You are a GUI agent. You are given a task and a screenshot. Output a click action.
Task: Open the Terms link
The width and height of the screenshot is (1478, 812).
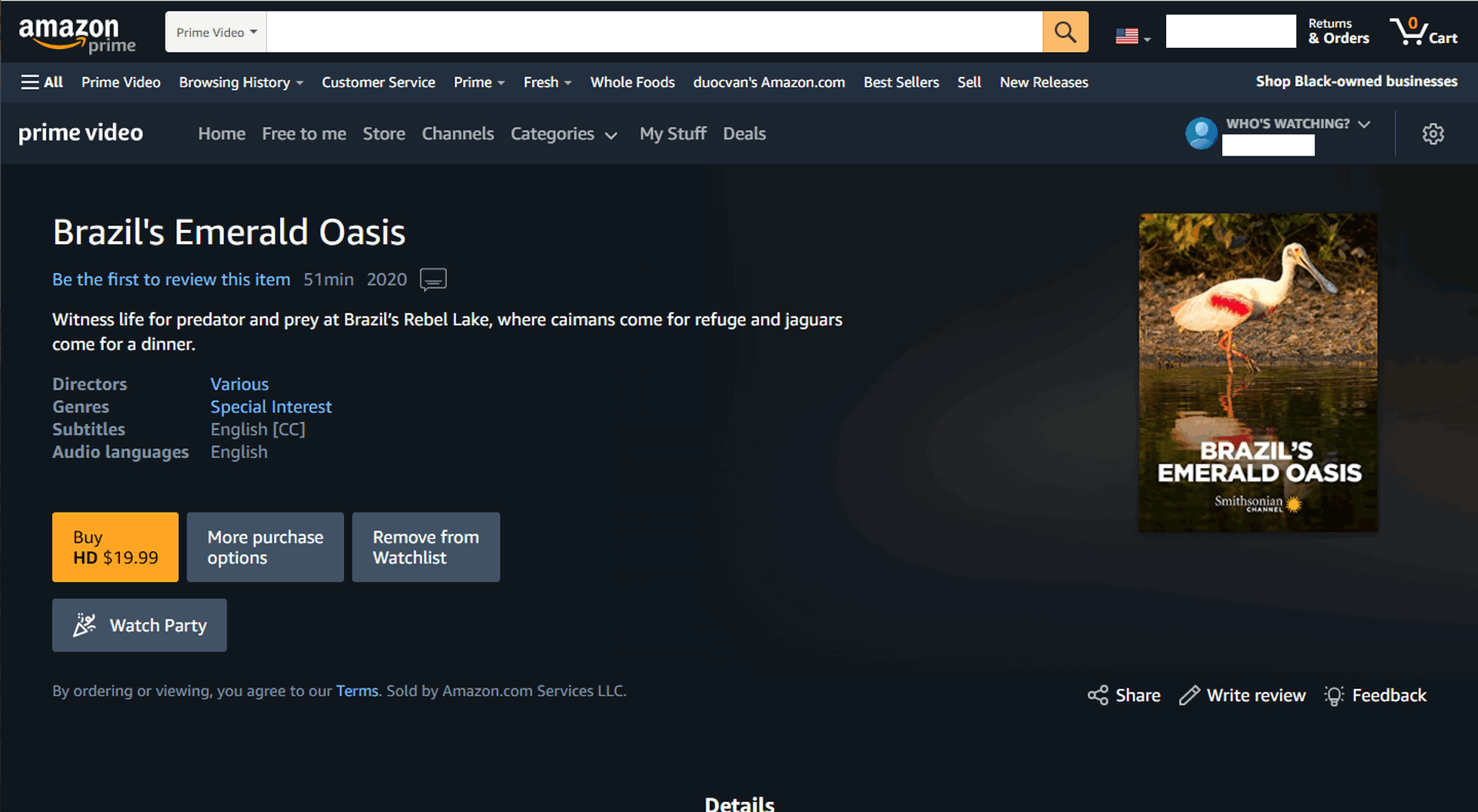pos(357,691)
